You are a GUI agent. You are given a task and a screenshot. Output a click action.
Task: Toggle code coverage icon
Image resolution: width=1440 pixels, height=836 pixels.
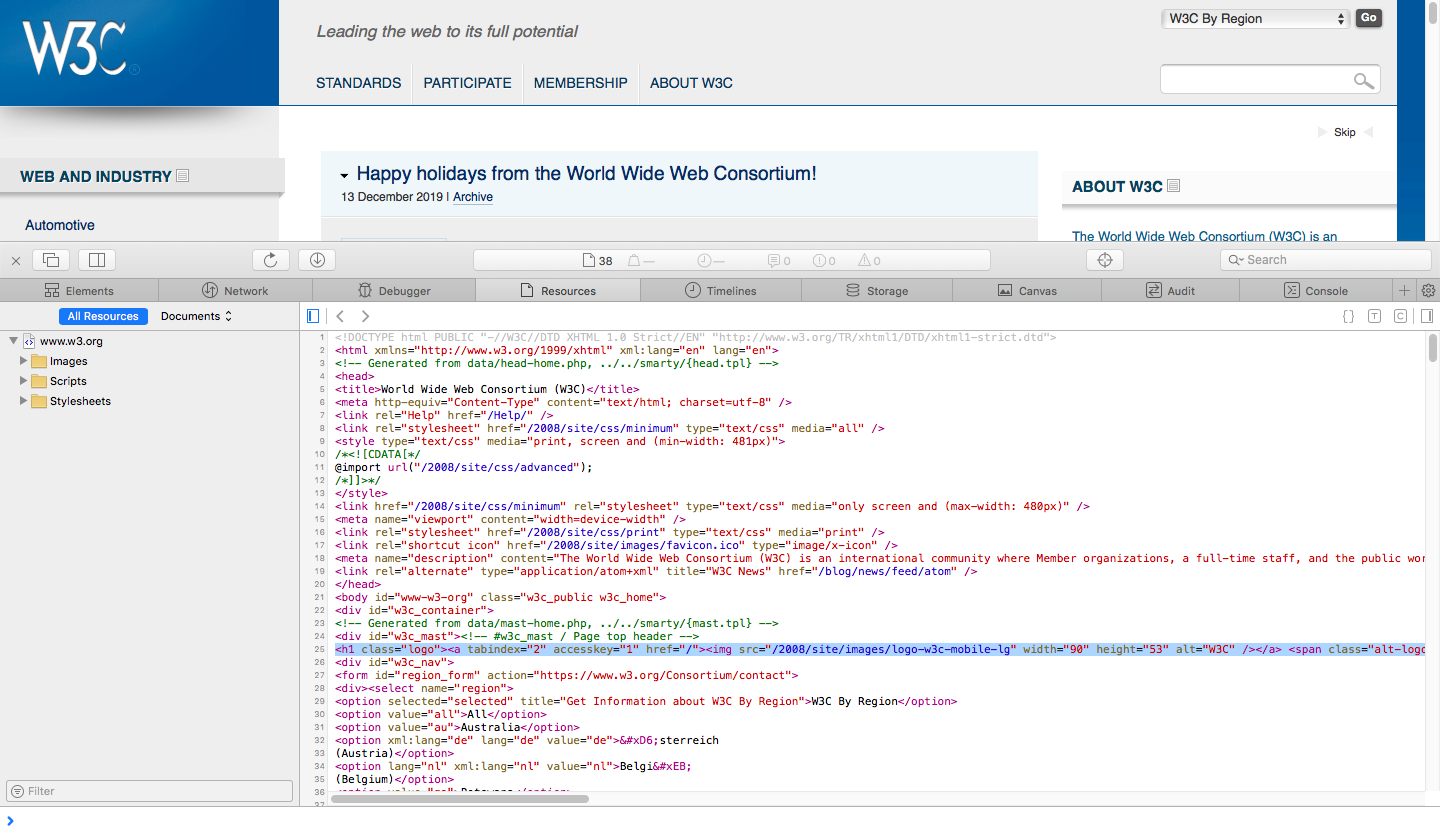[1400, 316]
